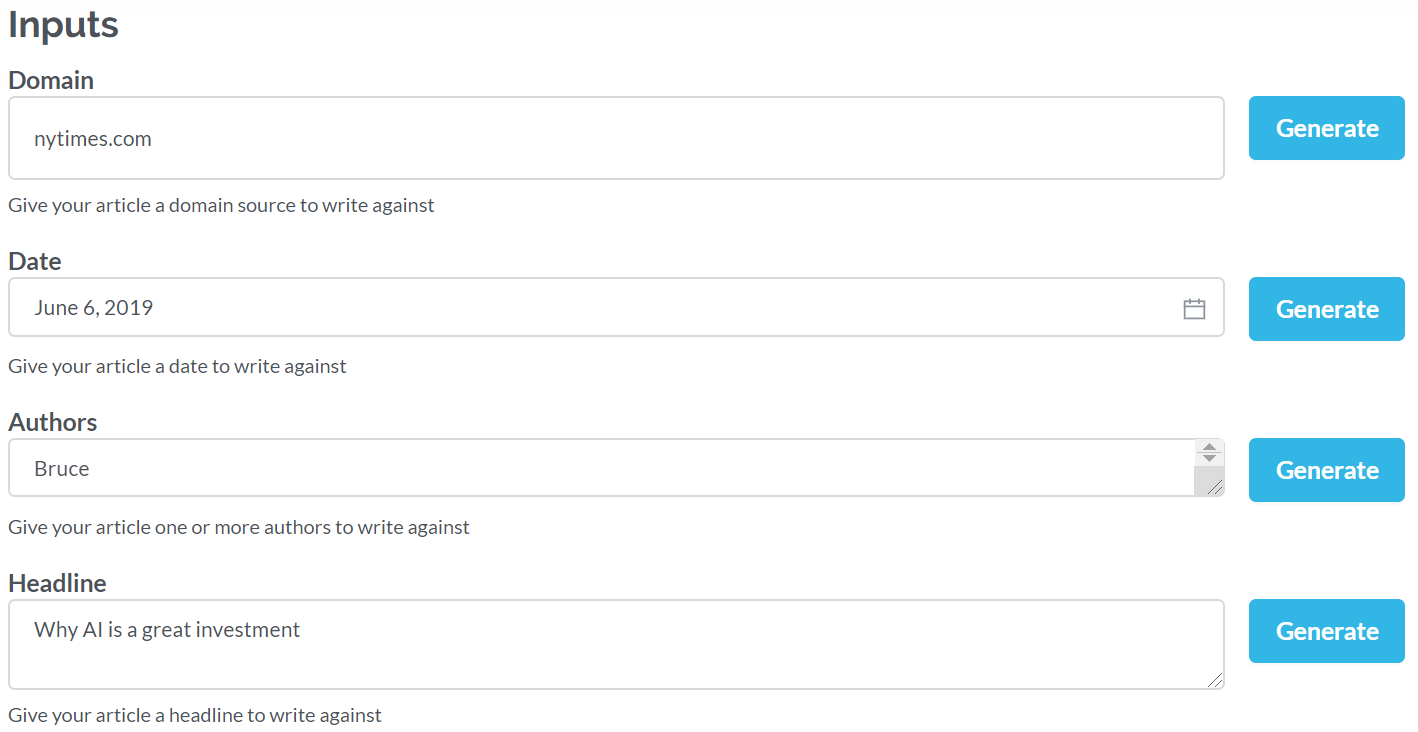Click the Headline textarea resize handle
Screen dimensions: 1418x732
tap(1214, 680)
